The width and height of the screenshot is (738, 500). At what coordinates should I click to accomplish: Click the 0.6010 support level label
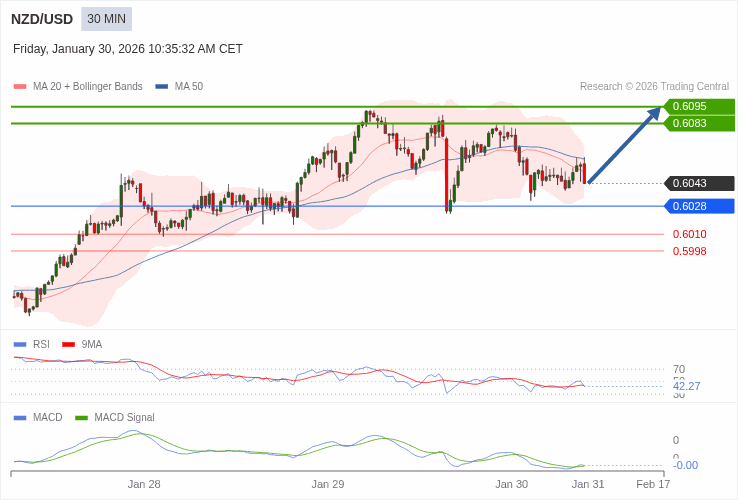click(689, 234)
